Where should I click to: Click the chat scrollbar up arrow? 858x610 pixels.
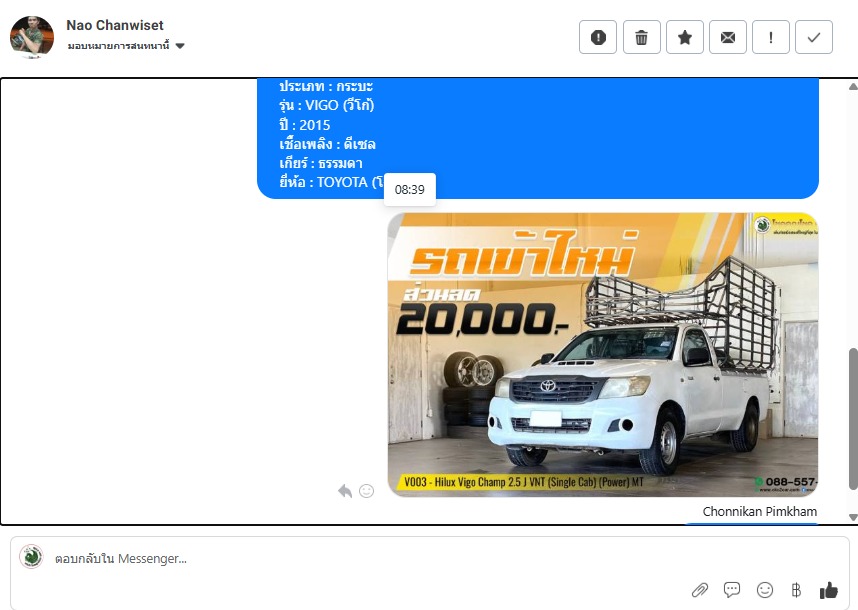point(853,86)
